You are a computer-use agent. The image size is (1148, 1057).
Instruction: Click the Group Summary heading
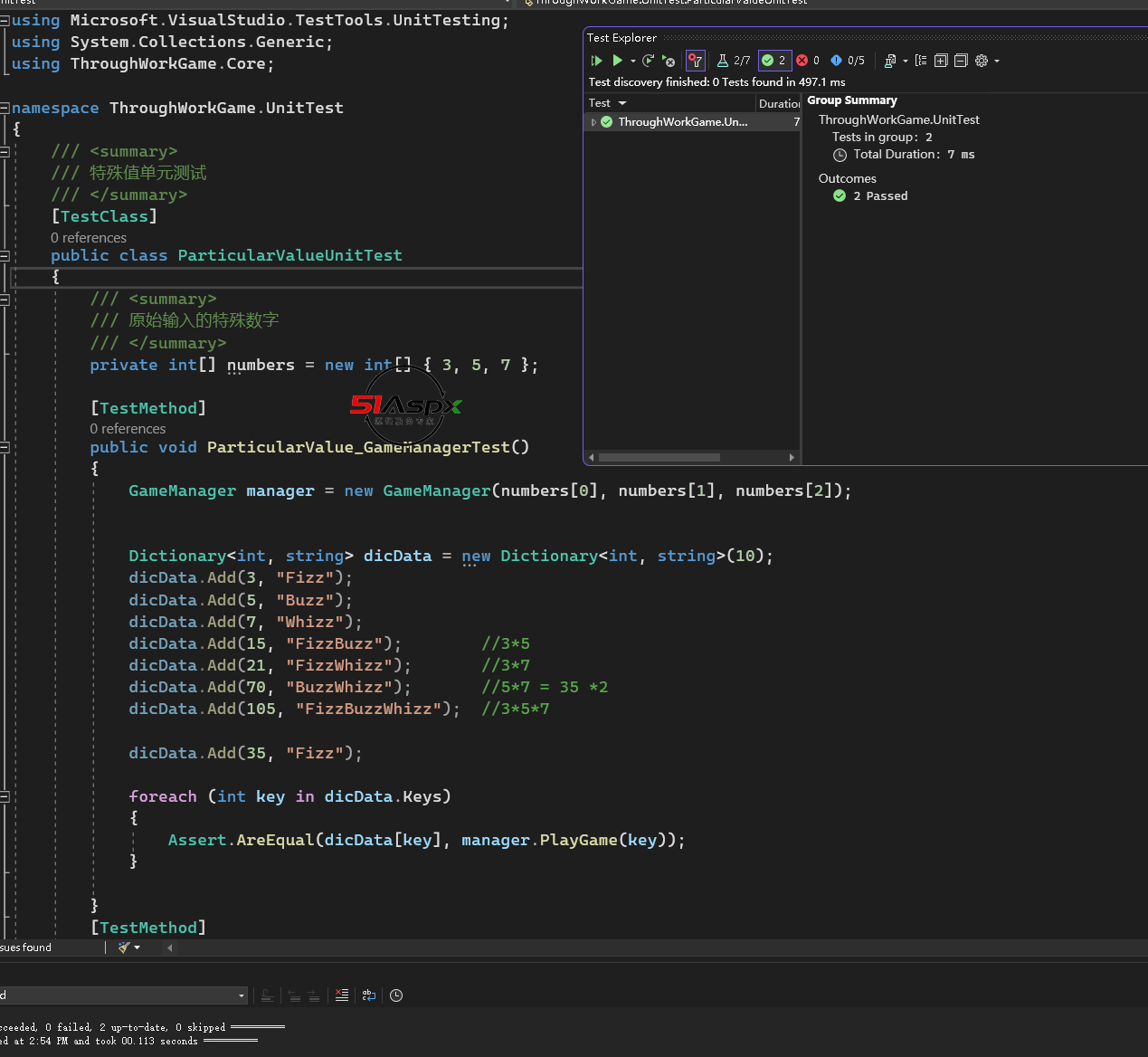(x=852, y=100)
